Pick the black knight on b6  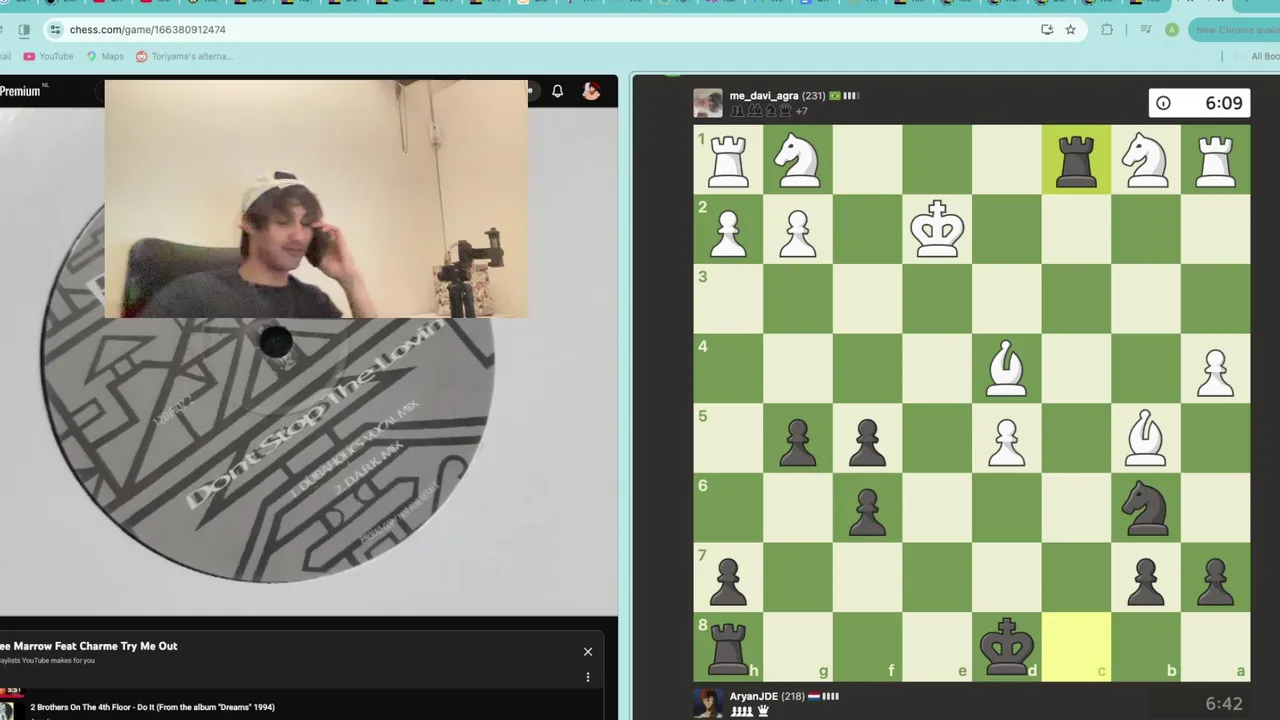tap(1146, 507)
